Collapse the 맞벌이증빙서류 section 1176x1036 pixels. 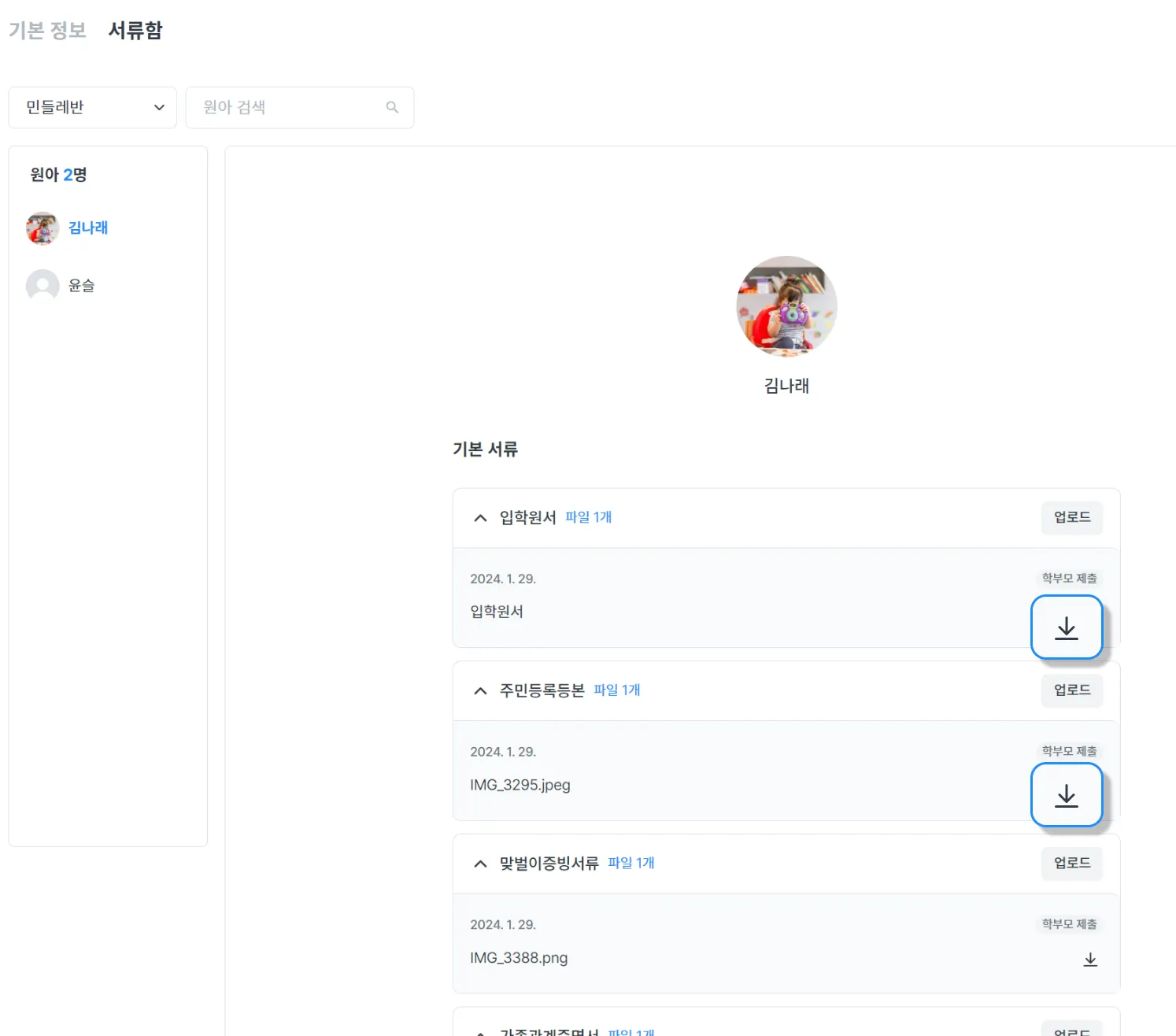click(x=480, y=864)
